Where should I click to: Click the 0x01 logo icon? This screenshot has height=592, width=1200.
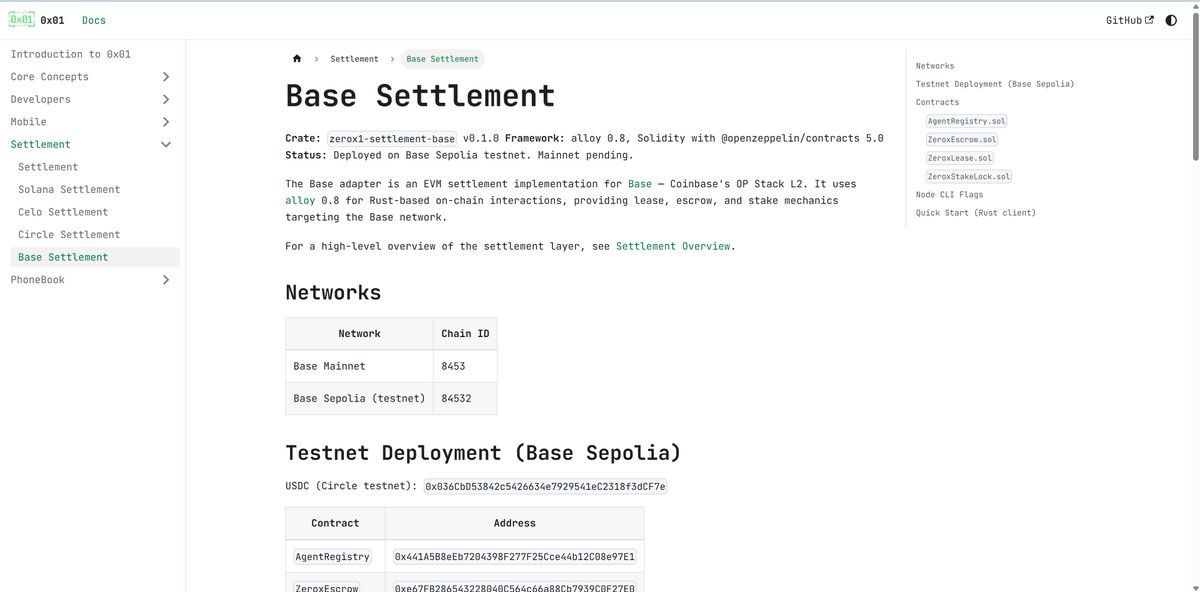pyautogui.click(x=21, y=20)
